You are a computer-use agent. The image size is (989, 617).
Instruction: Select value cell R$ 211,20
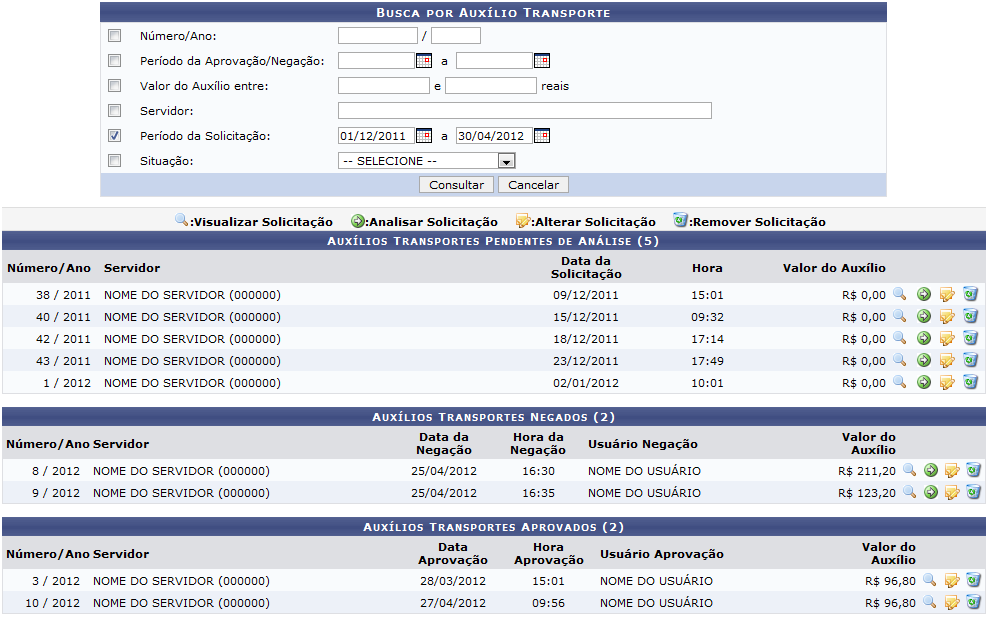(x=867, y=471)
